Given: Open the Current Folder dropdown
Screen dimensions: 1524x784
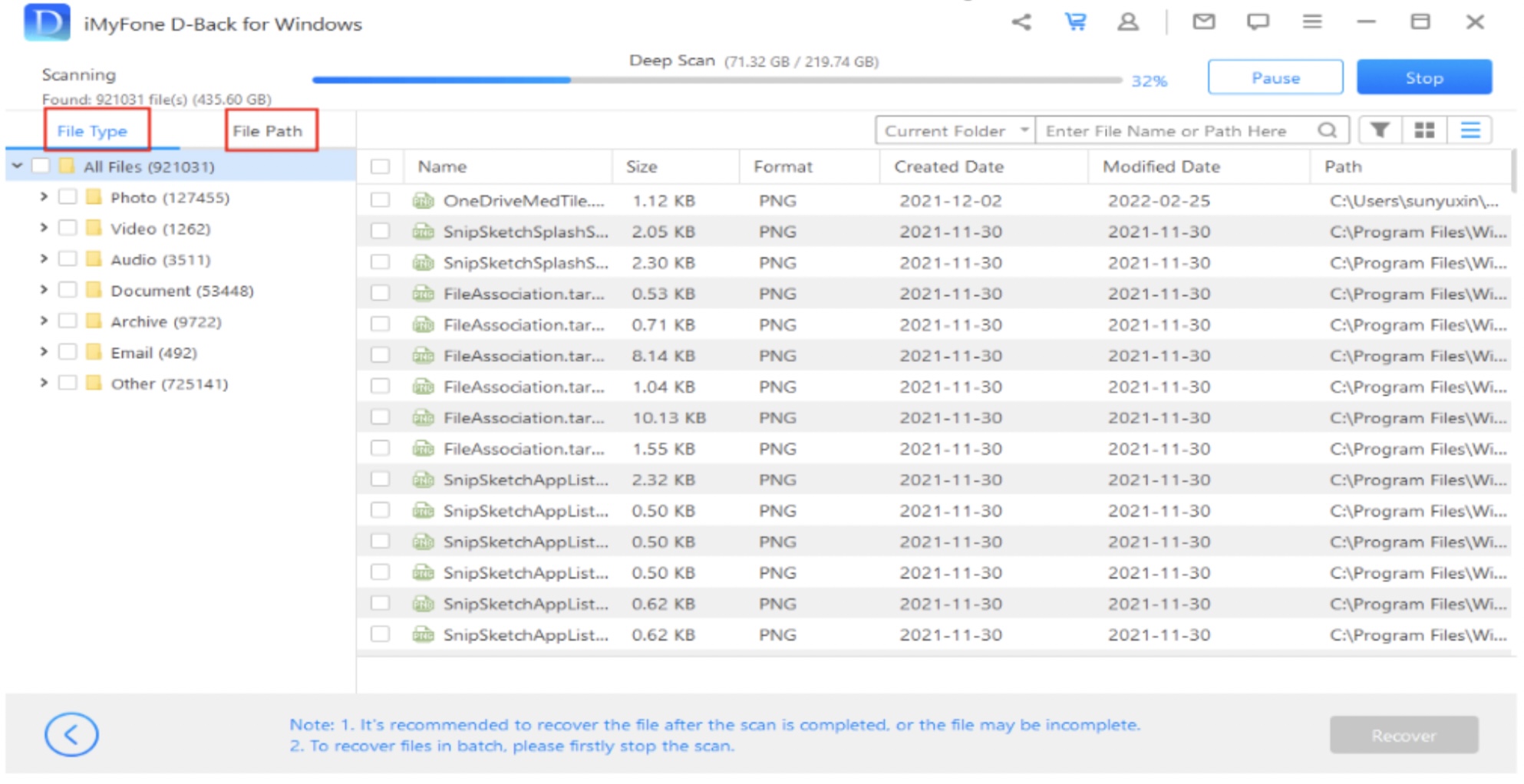Looking at the screenshot, I should (x=955, y=130).
